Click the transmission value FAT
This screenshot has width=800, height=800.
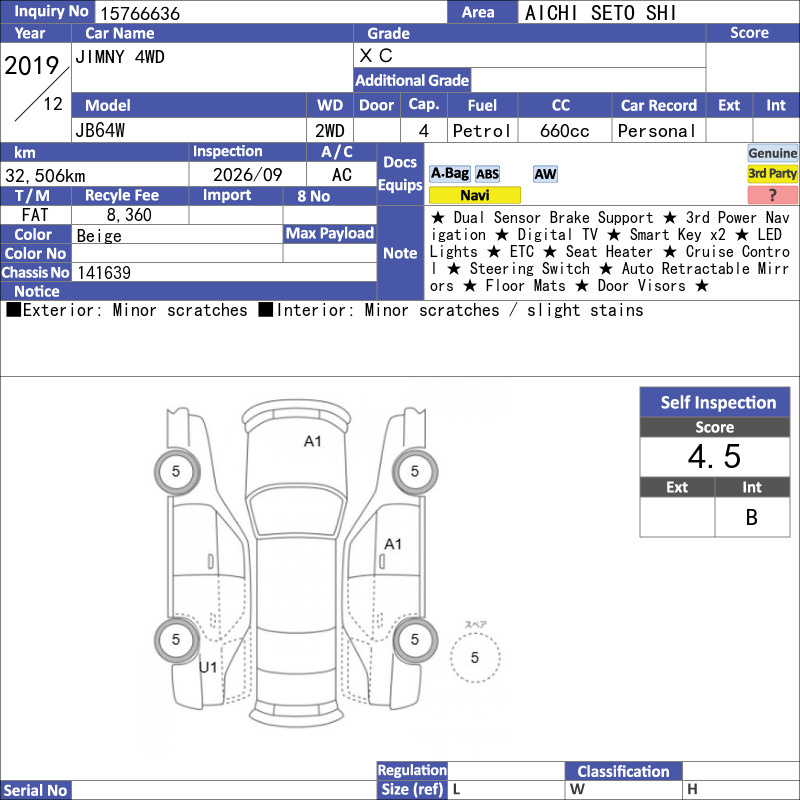[35, 215]
